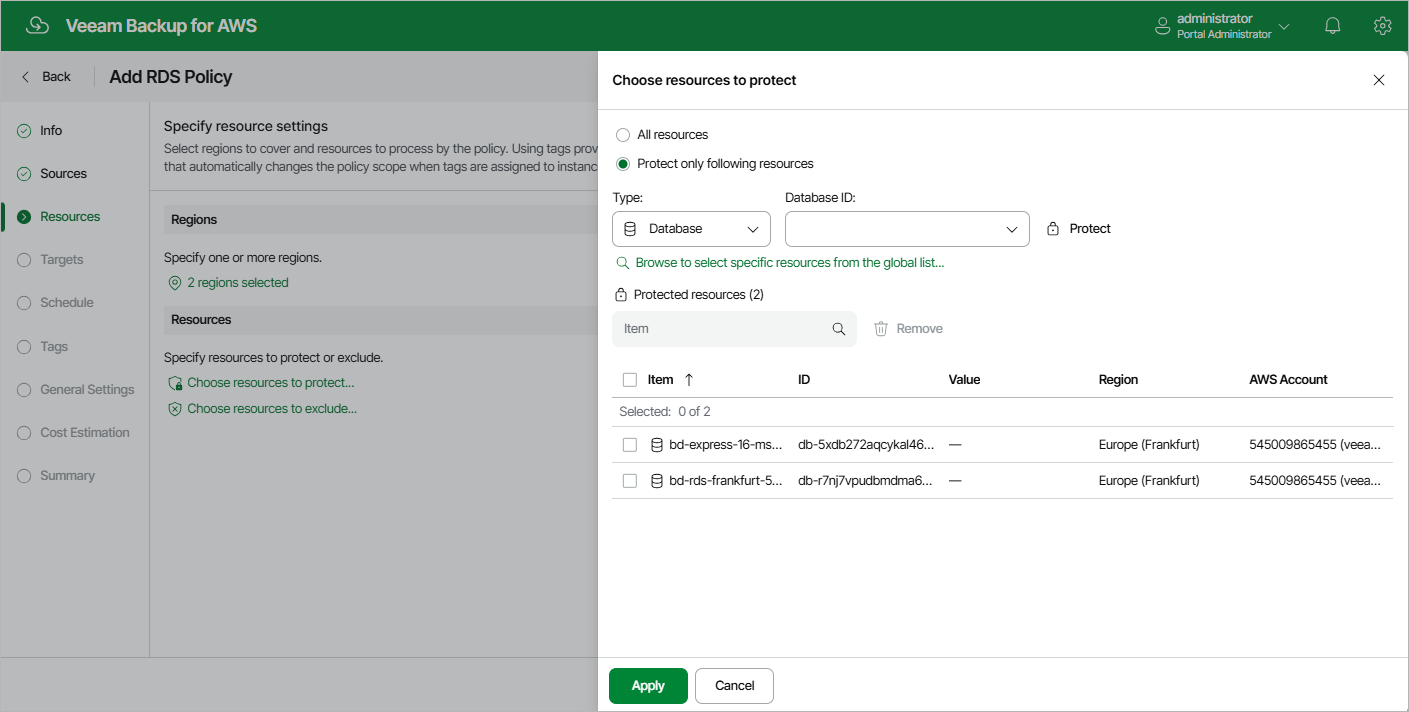The image size is (1409, 712).
Task: Click the Veeam cloud logo icon
Action: 37,26
